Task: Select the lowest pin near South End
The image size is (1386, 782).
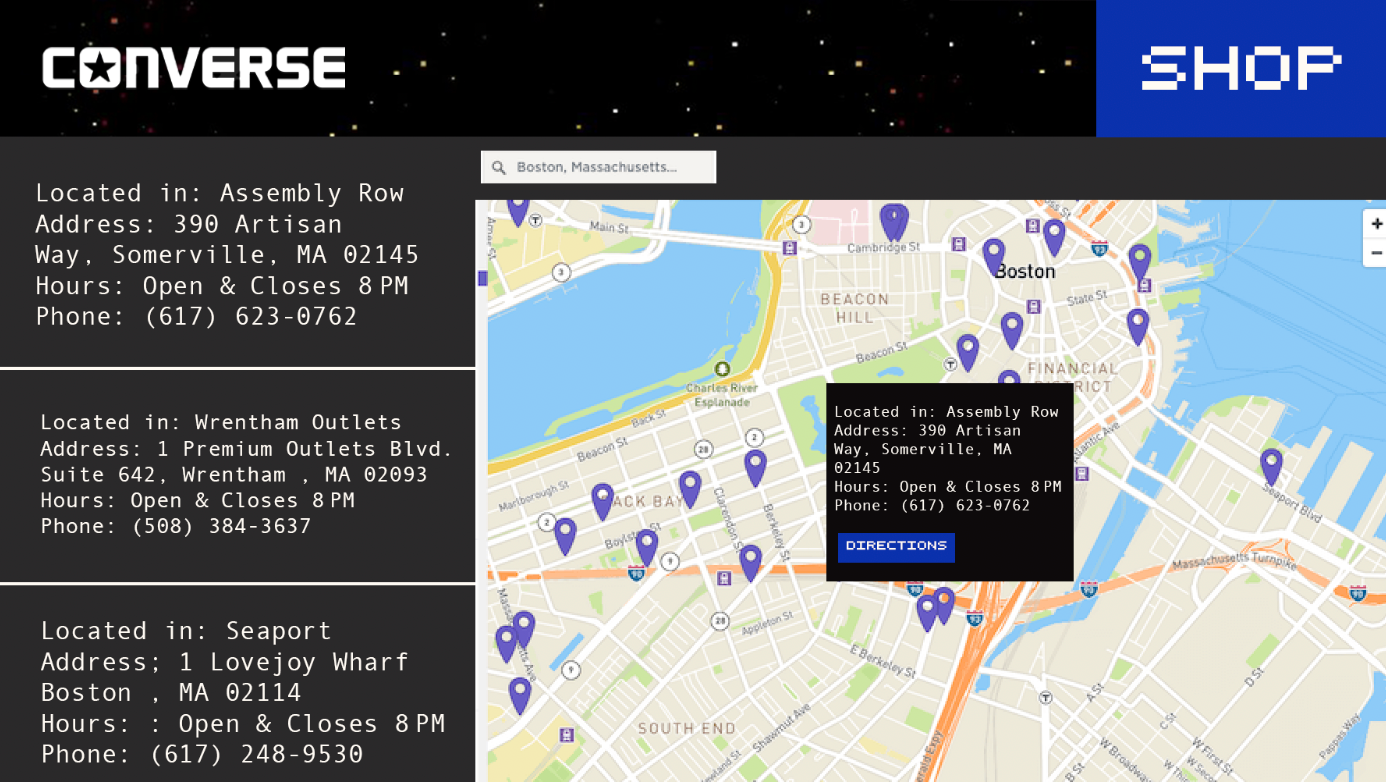Action: [519, 695]
